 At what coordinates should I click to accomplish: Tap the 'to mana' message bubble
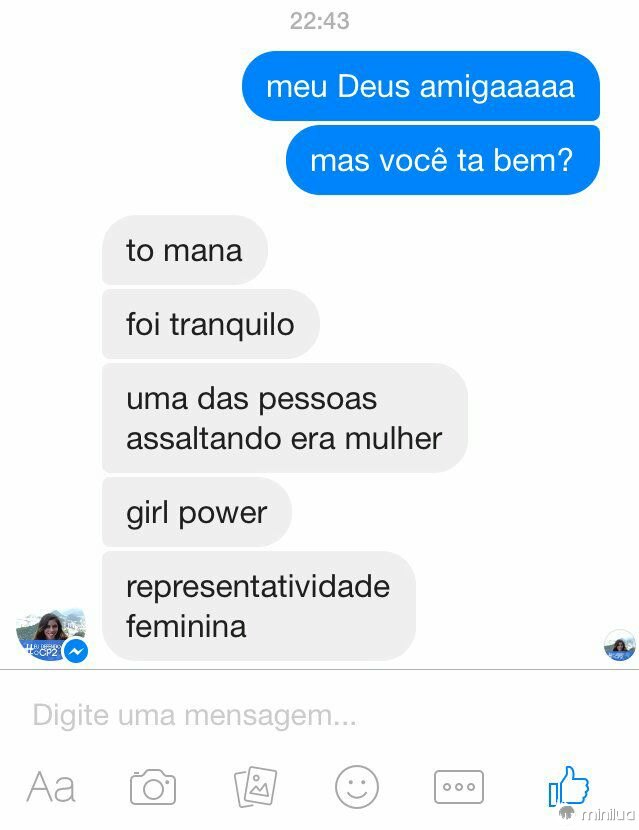[185, 250]
